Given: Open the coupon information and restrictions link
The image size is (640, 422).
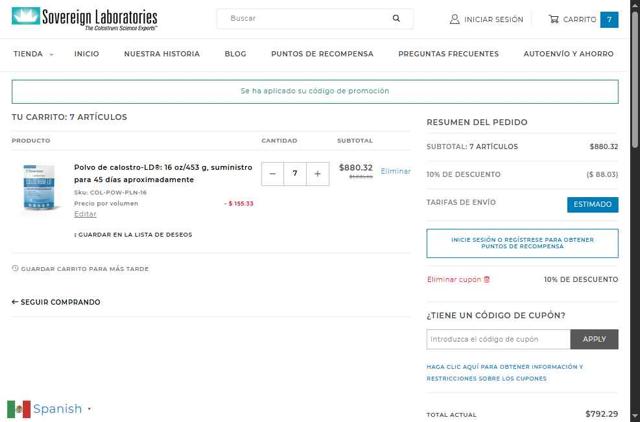Looking at the screenshot, I should point(505,373).
